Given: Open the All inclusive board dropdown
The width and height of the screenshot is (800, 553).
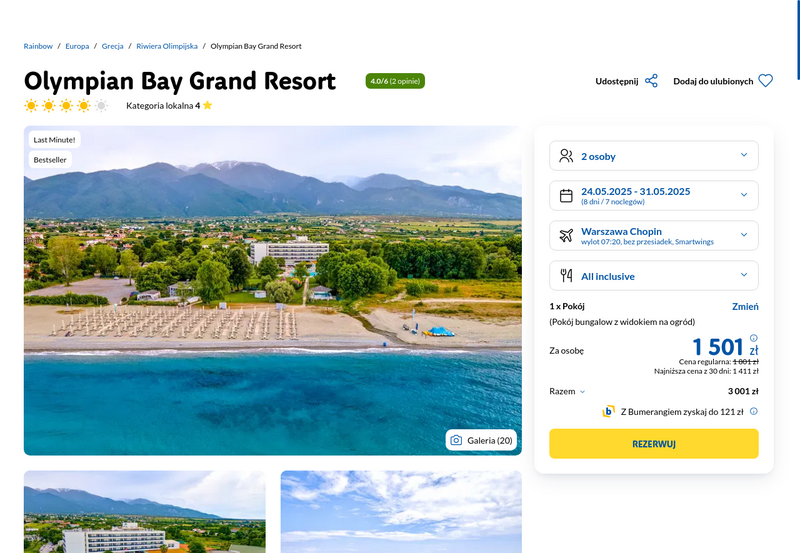Looking at the screenshot, I should point(654,275).
